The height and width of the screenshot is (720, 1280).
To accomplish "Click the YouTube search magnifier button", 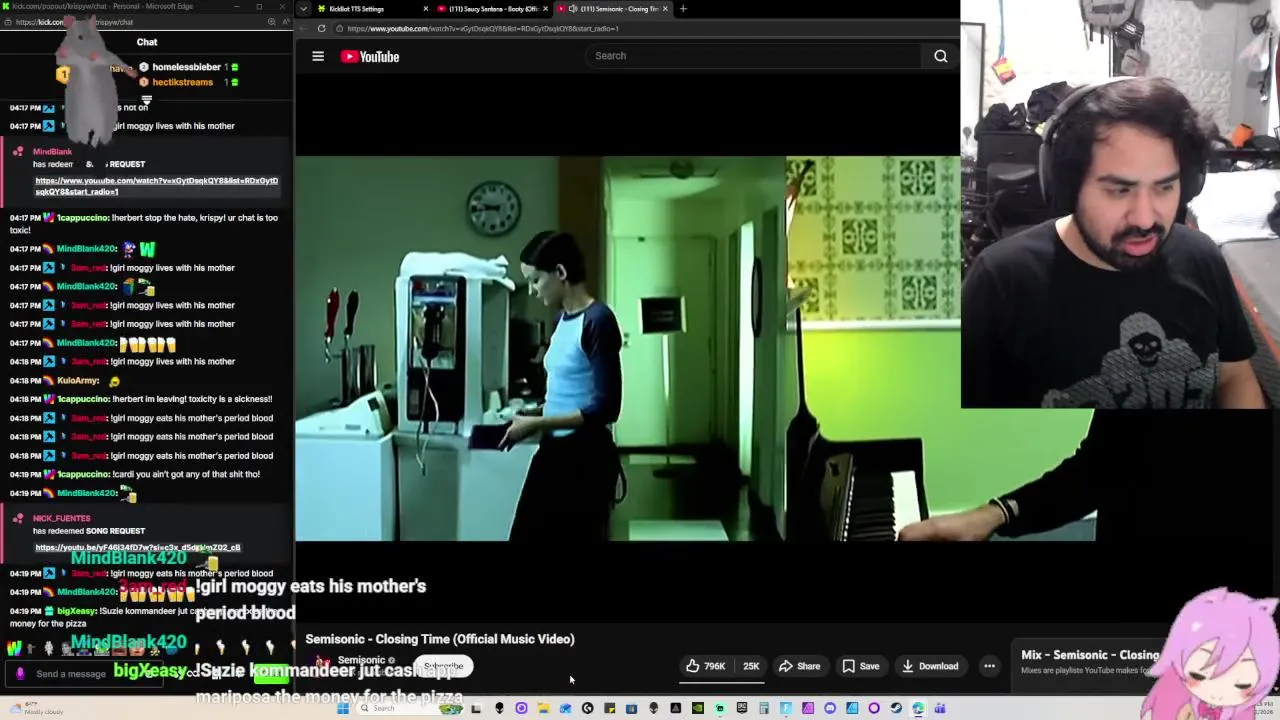I will [941, 56].
